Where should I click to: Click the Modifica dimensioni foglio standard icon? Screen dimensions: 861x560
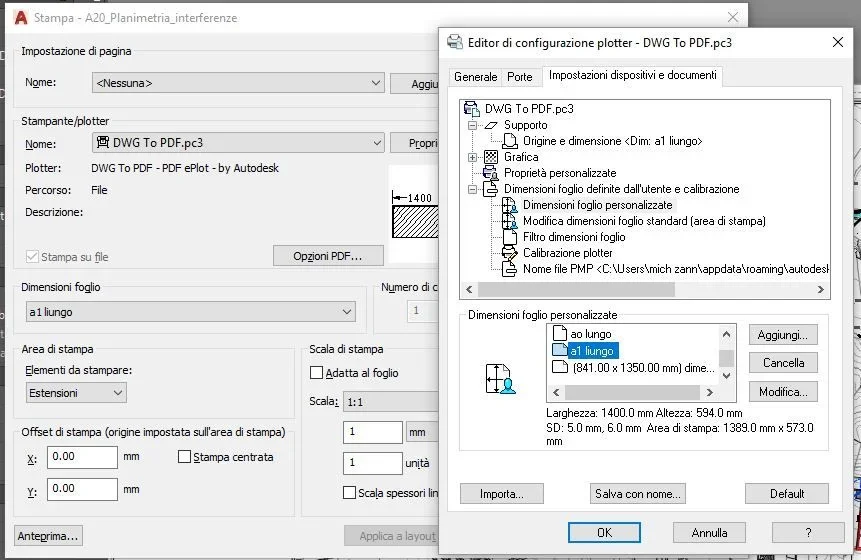tap(510, 221)
